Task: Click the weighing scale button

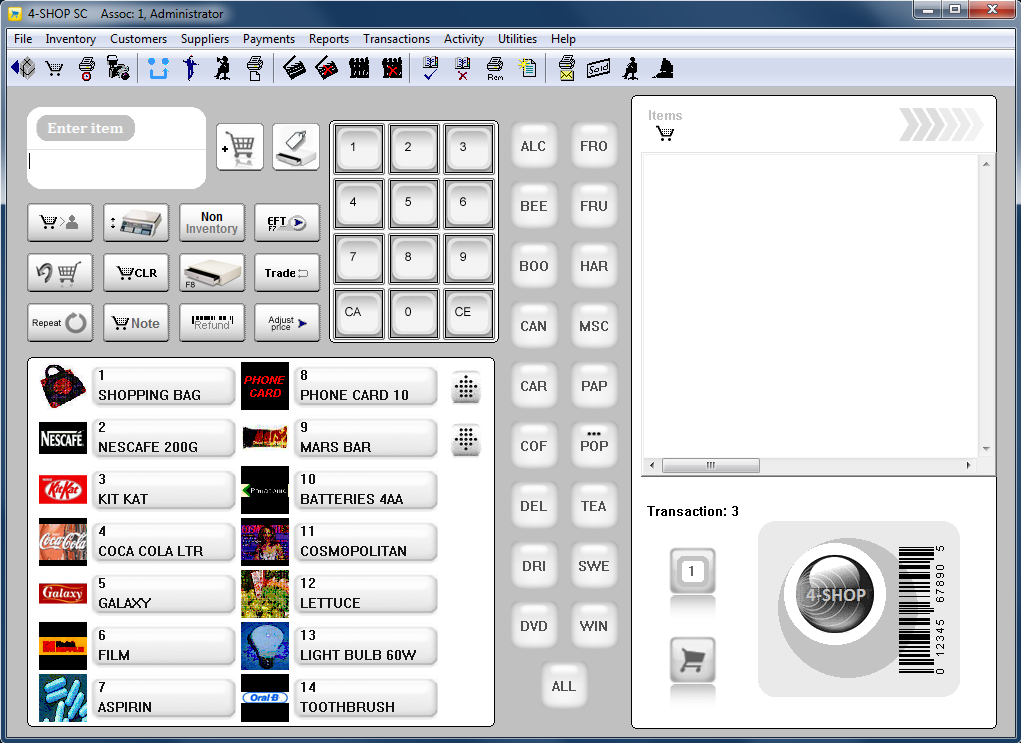Action: pyautogui.click(x=136, y=223)
